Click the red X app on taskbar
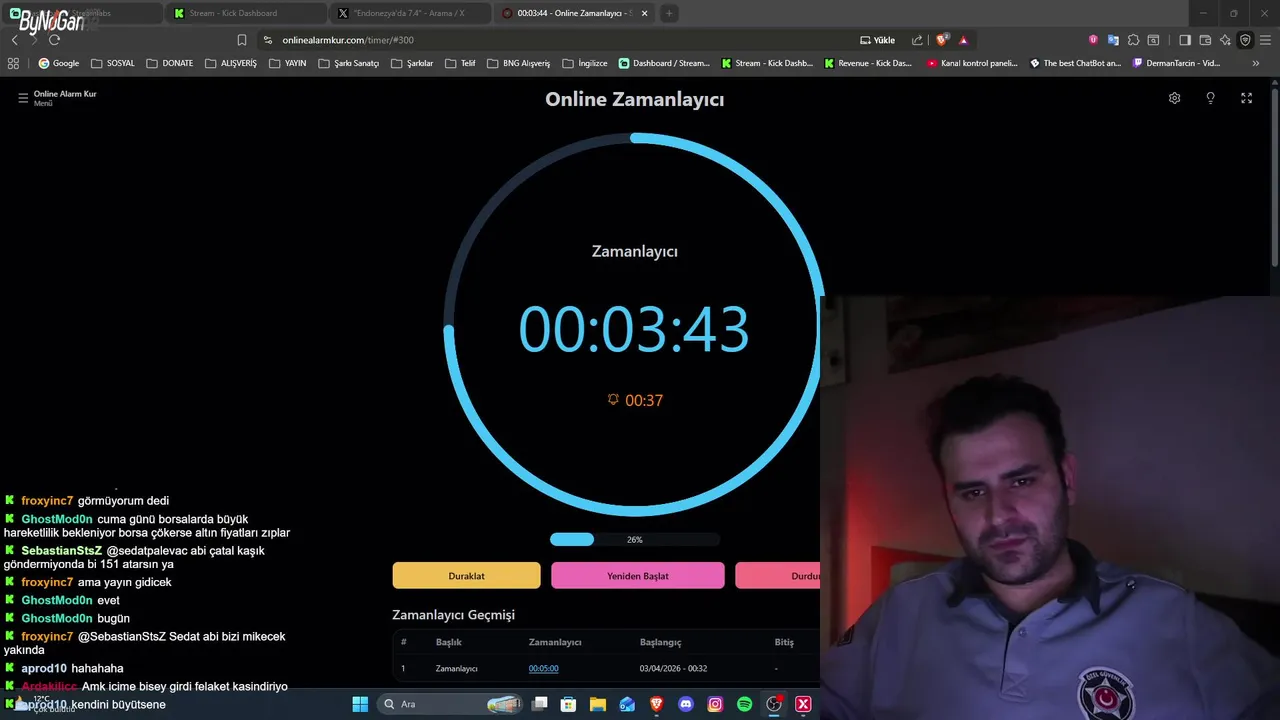 [803, 704]
